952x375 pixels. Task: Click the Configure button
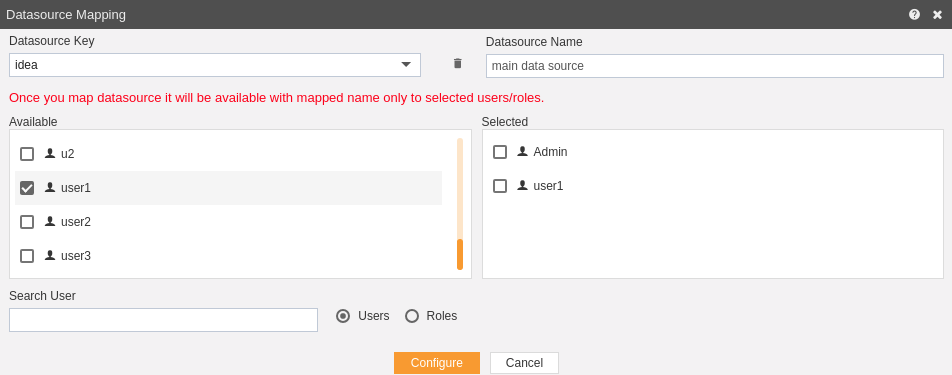[437, 363]
